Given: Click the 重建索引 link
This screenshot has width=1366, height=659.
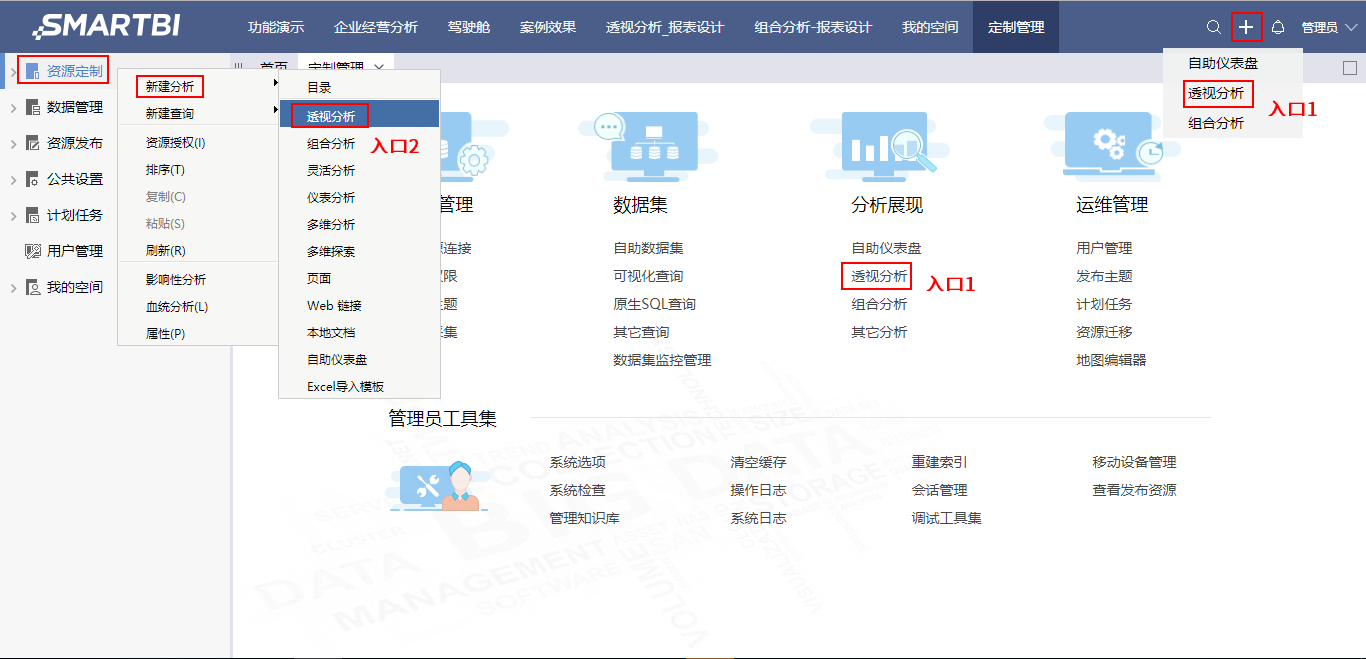Looking at the screenshot, I should click(939, 462).
